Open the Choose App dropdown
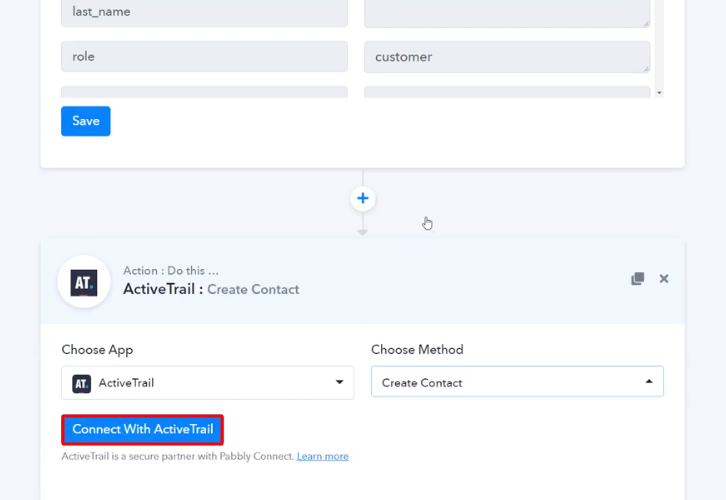 (x=207, y=383)
